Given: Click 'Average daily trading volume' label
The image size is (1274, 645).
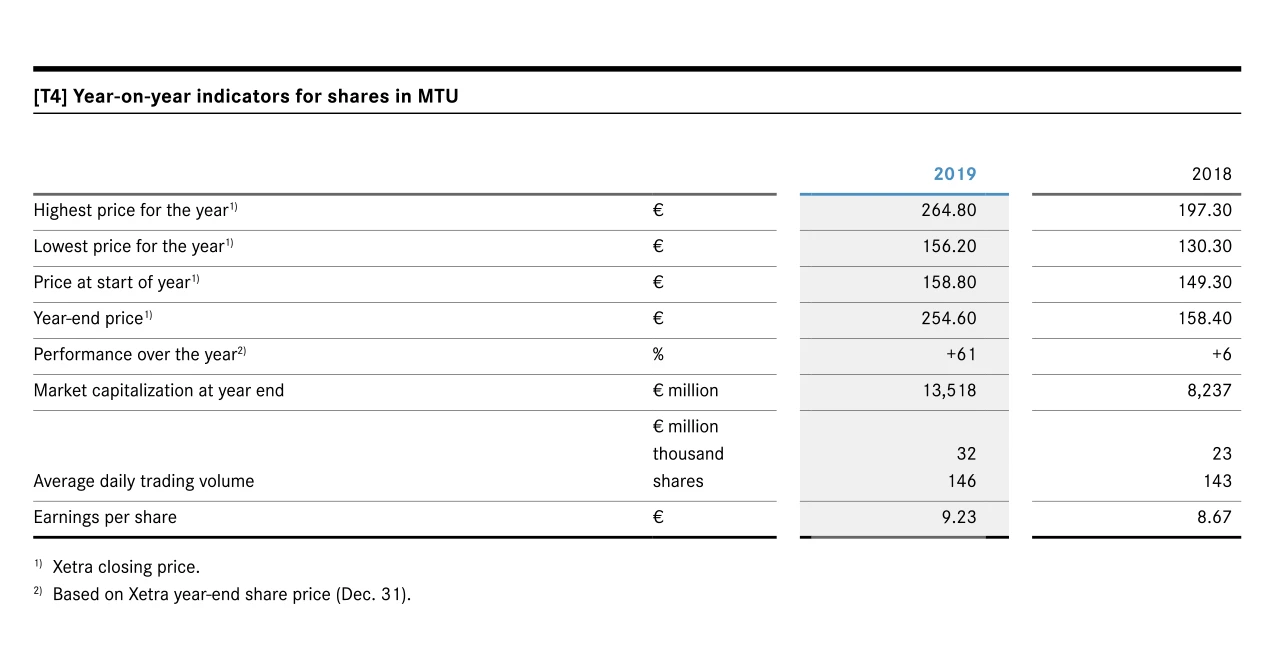Looking at the screenshot, I should tap(144, 481).
